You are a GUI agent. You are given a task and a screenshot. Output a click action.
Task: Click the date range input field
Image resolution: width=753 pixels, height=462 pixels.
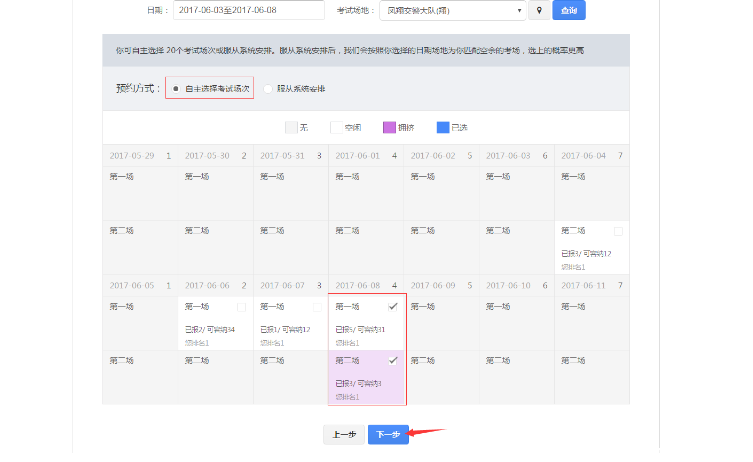(249, 10)
